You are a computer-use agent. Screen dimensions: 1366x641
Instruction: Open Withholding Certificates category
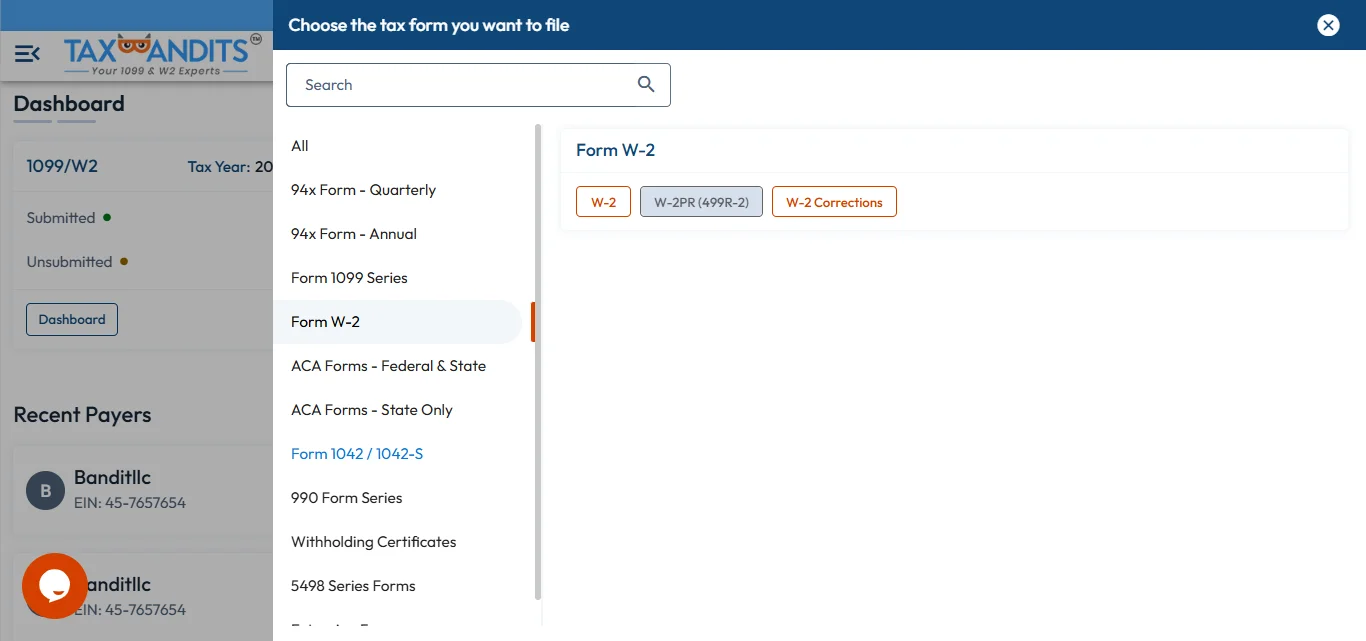[373, 541]
